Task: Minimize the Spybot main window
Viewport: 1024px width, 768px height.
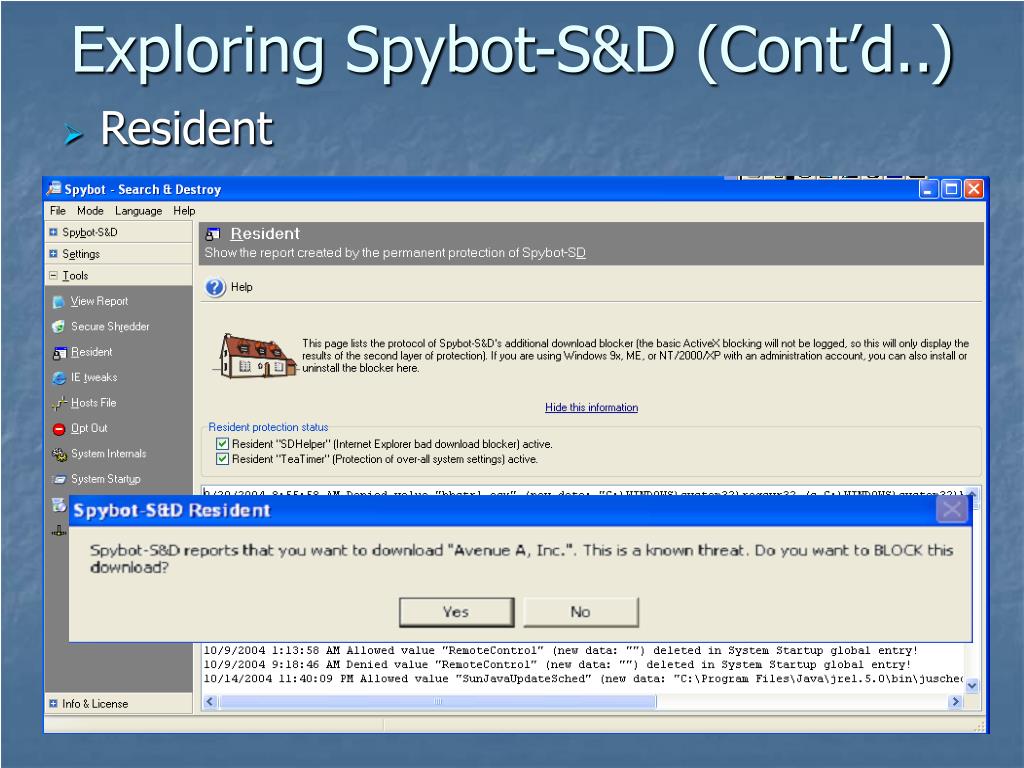Action: tap(929, 189)
